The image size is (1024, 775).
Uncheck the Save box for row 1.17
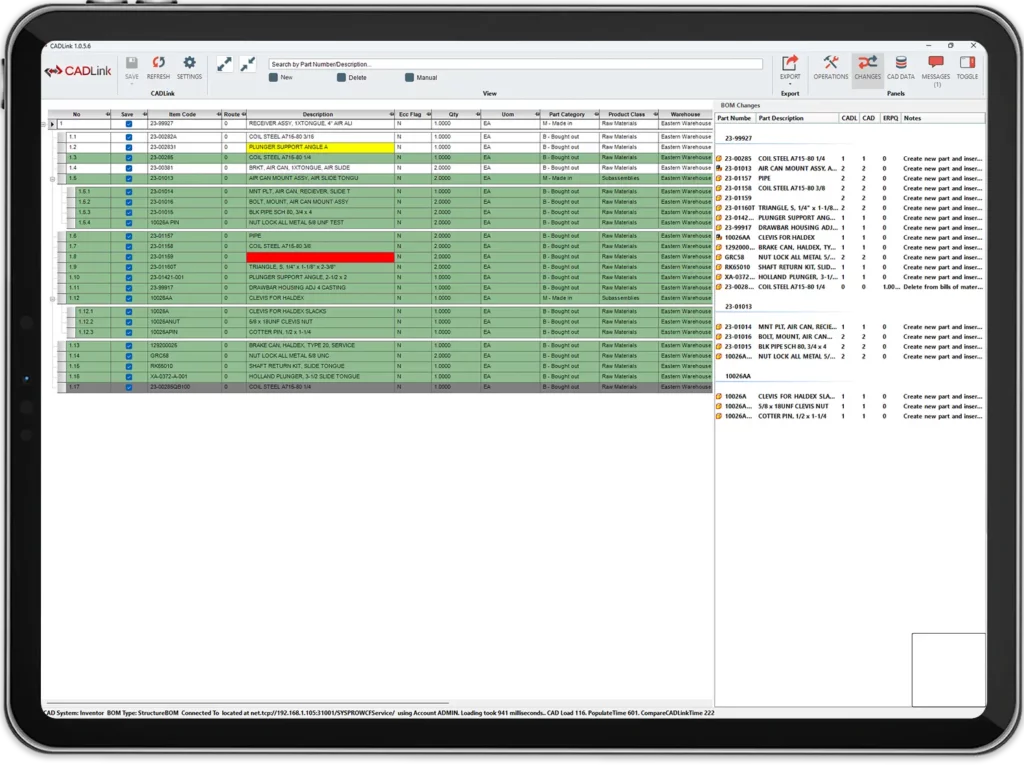point(129,388)
